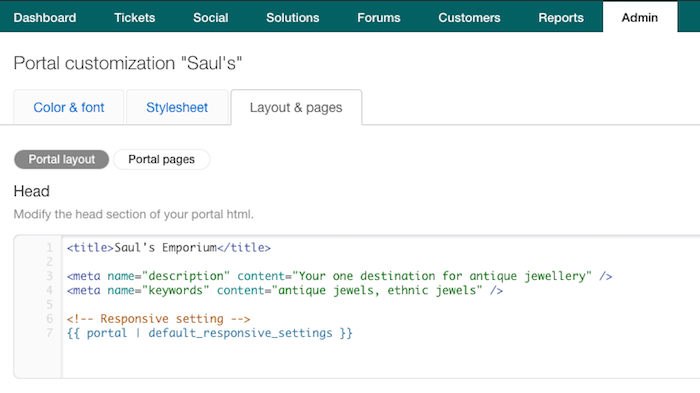Select the Admin navigation tab
The width and height of the screenshot is (700, 393).
point(640,17)
